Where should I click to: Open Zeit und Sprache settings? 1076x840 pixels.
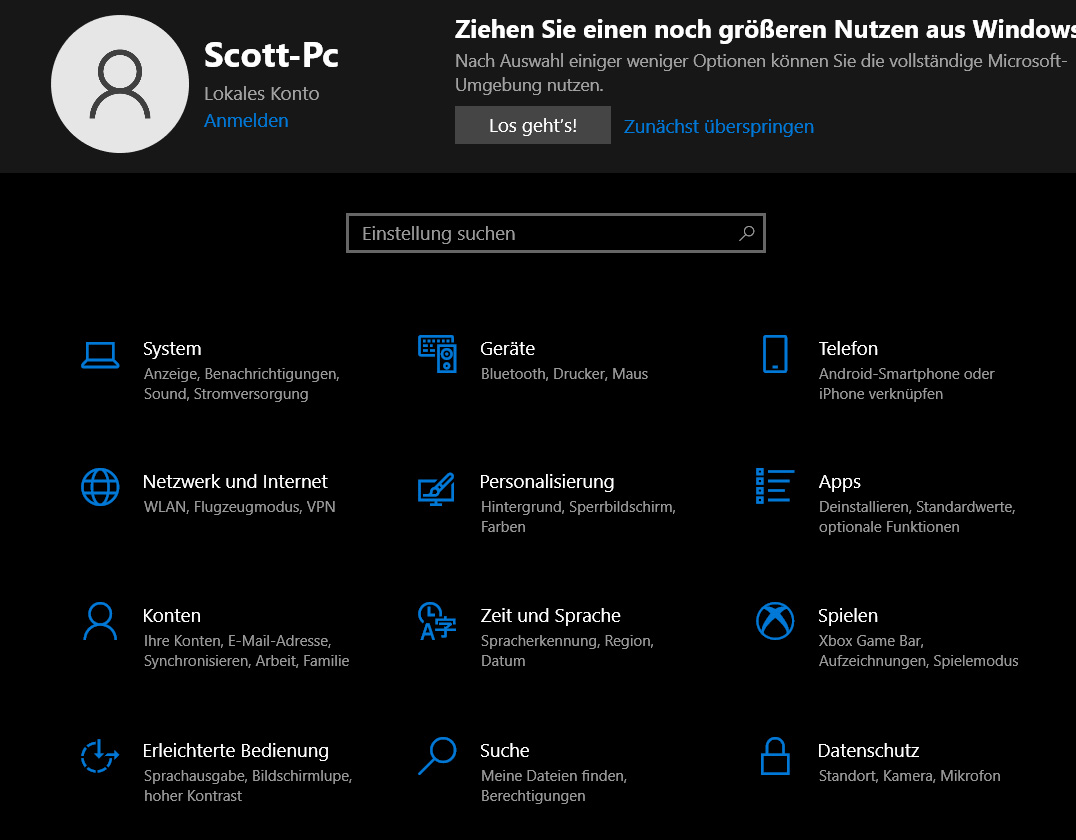[x=550, y=616]
